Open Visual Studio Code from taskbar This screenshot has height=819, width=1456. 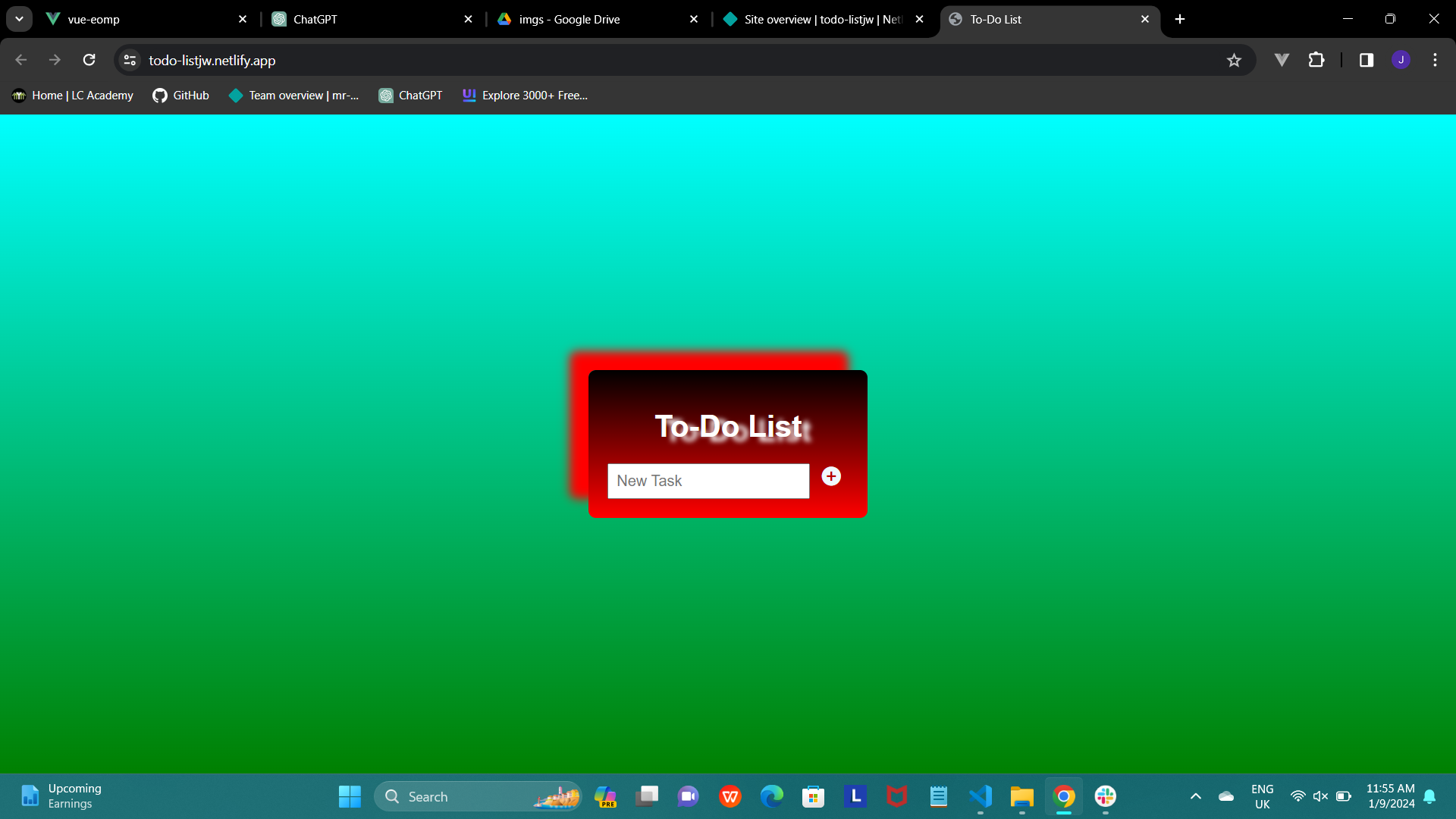coord(980,796)
